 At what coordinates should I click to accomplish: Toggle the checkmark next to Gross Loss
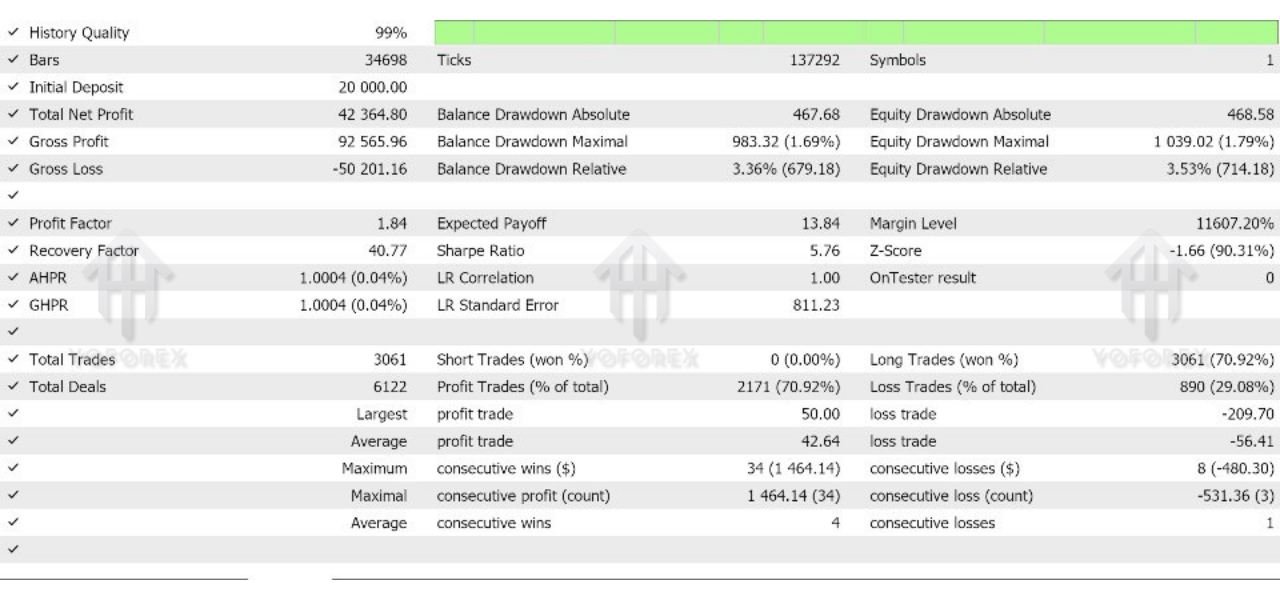coord(13,169)
